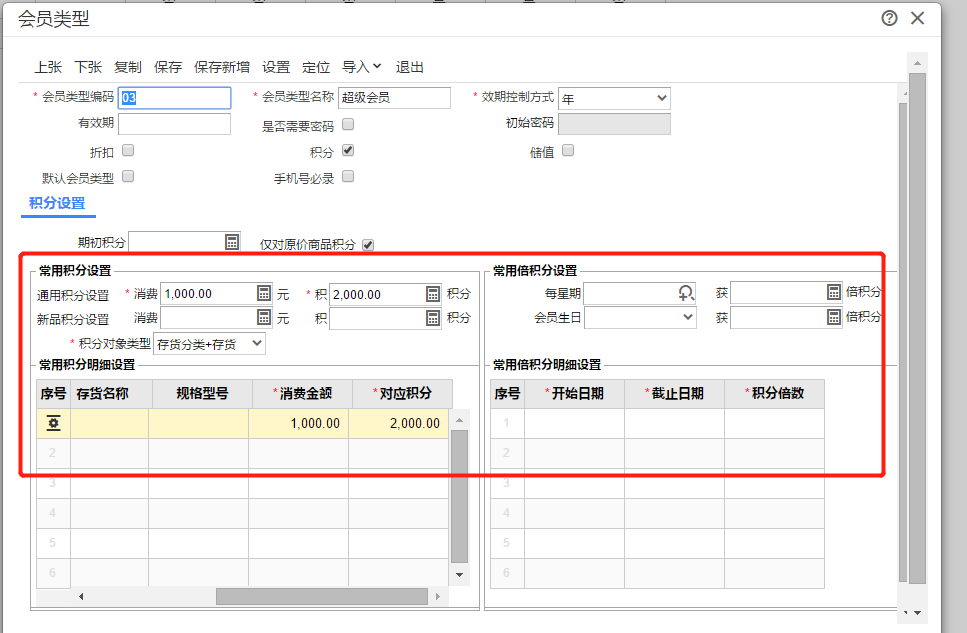Click left arrow of detail table horizontal scrollbar
Screen dimensions: 967x633
(x=81, y=597)
